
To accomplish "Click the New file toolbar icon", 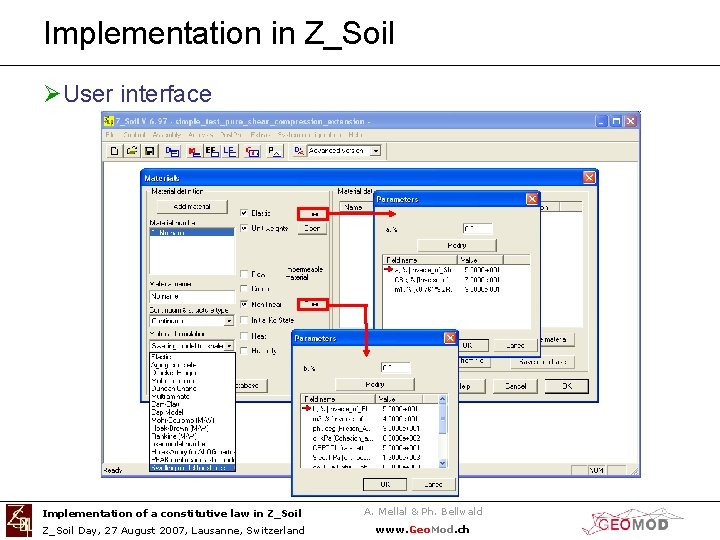I will [x=115, y=151].
